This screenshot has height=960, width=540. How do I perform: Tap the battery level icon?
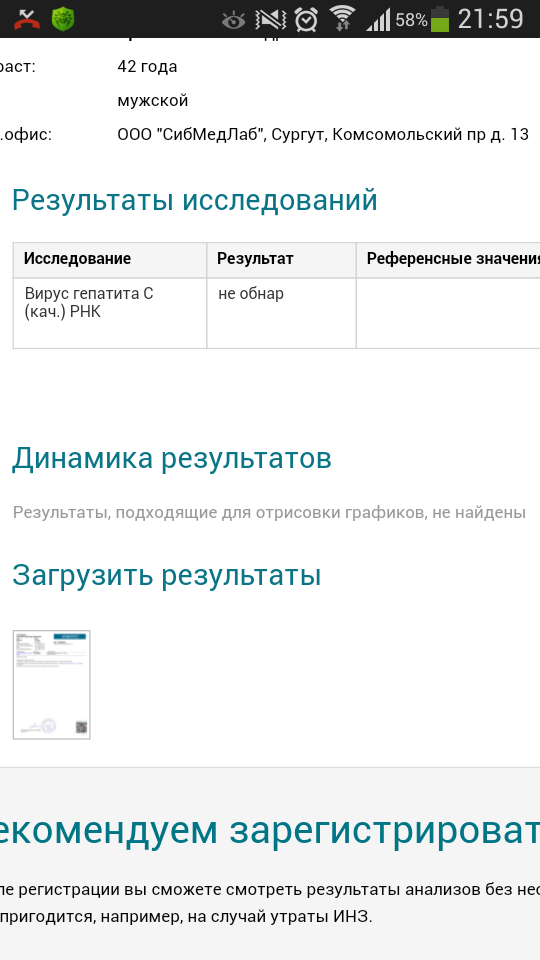click(x=440, y=19)
